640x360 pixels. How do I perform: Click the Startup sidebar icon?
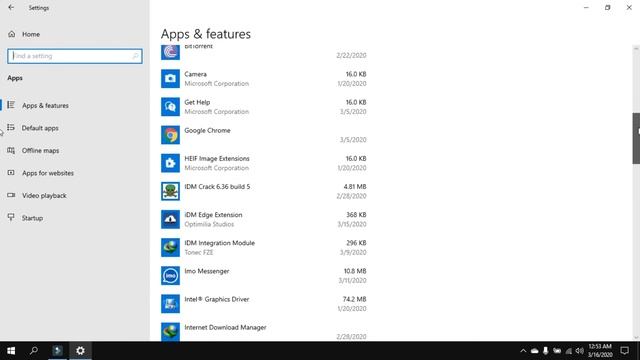tap(11, 218)
